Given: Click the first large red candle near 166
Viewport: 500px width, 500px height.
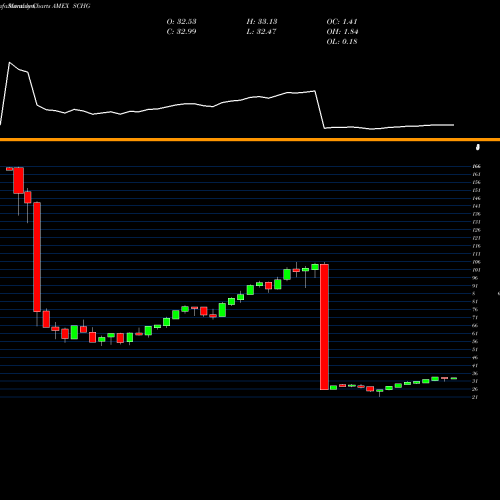Looking at the screenshot, I should coord(18,180).
